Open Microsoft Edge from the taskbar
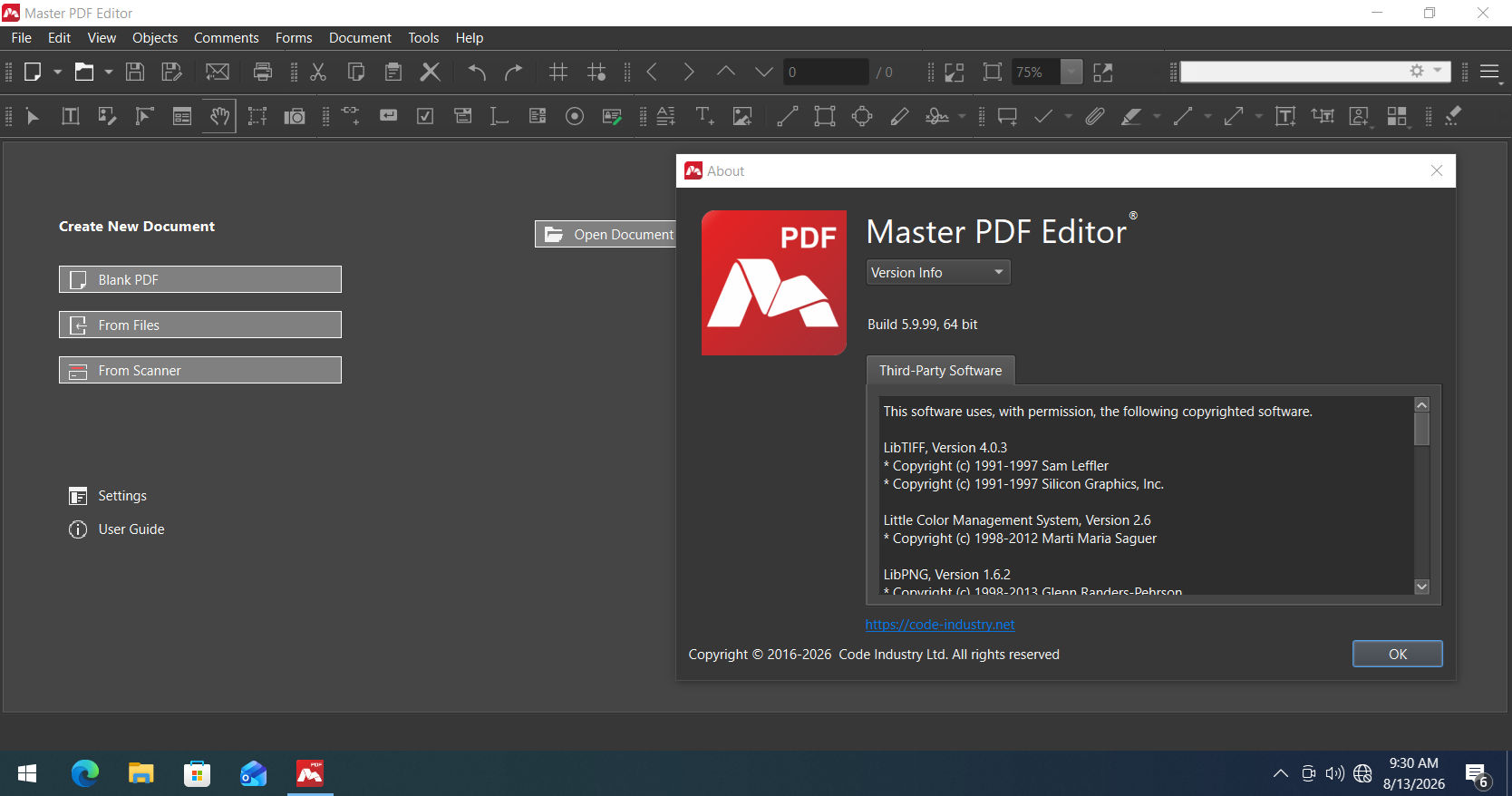1512x796 pixels. tap(85, 773)
